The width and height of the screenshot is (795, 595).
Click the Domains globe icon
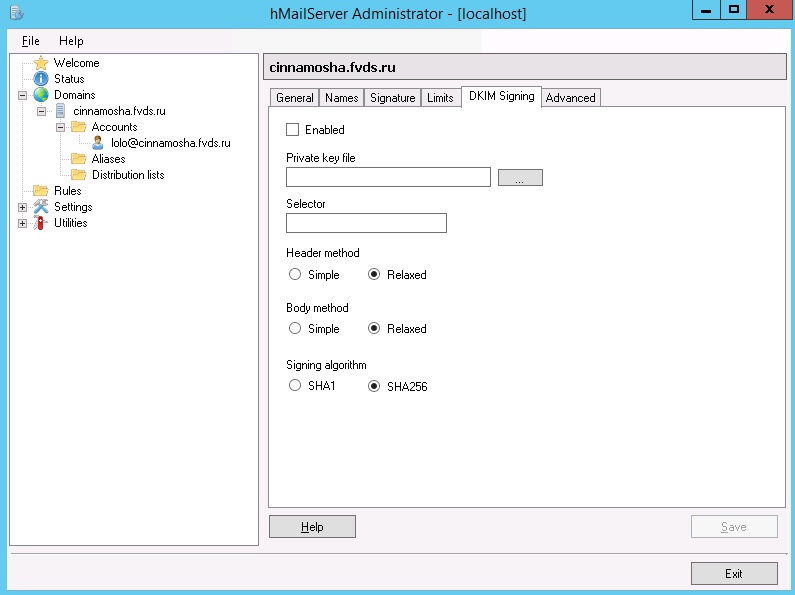pos(41,95)
